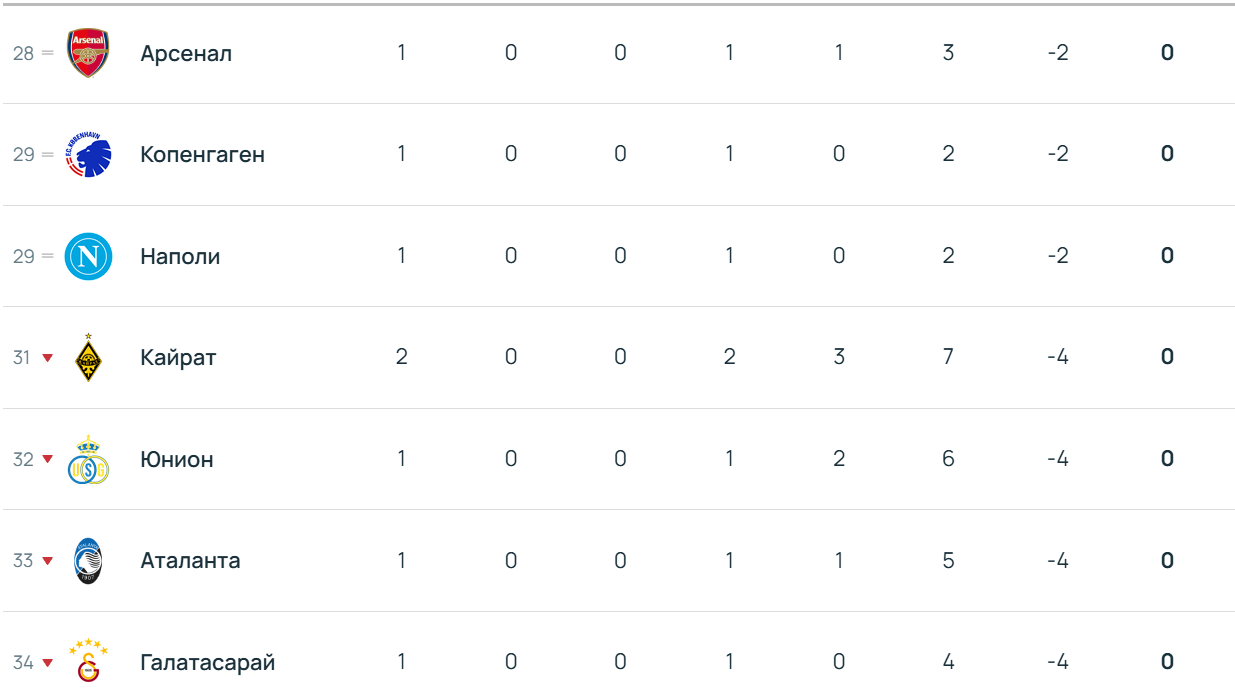The height and width of the screenshot is (695, 1235).
Task: Click the Galatasaray club crest icon
Action: (88, 662)
